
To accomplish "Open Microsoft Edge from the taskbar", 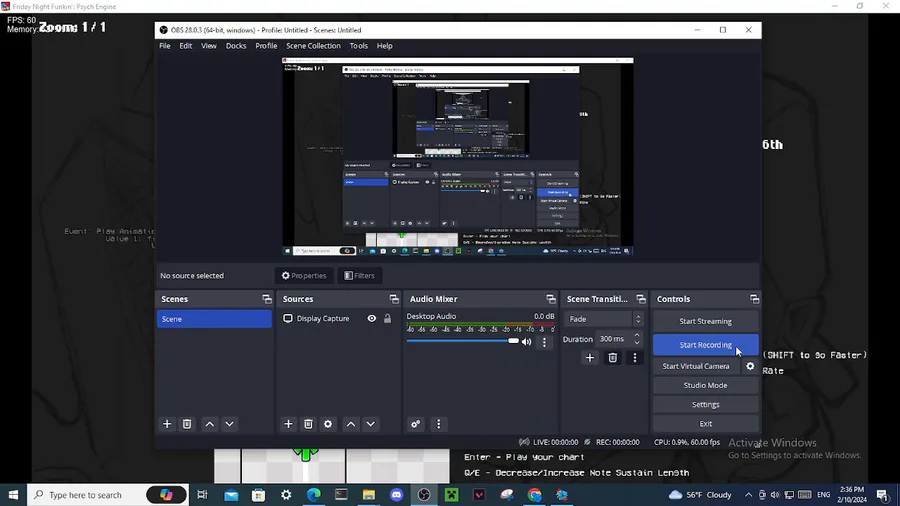I will tap(314, 495).
